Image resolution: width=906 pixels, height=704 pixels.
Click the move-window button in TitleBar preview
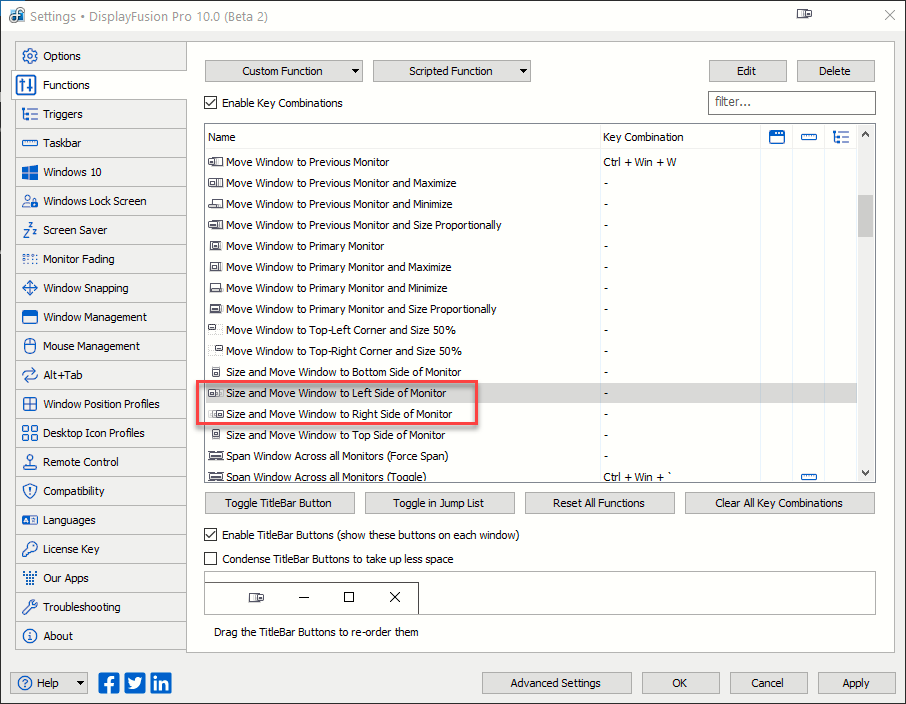click(x=256, y=597)
